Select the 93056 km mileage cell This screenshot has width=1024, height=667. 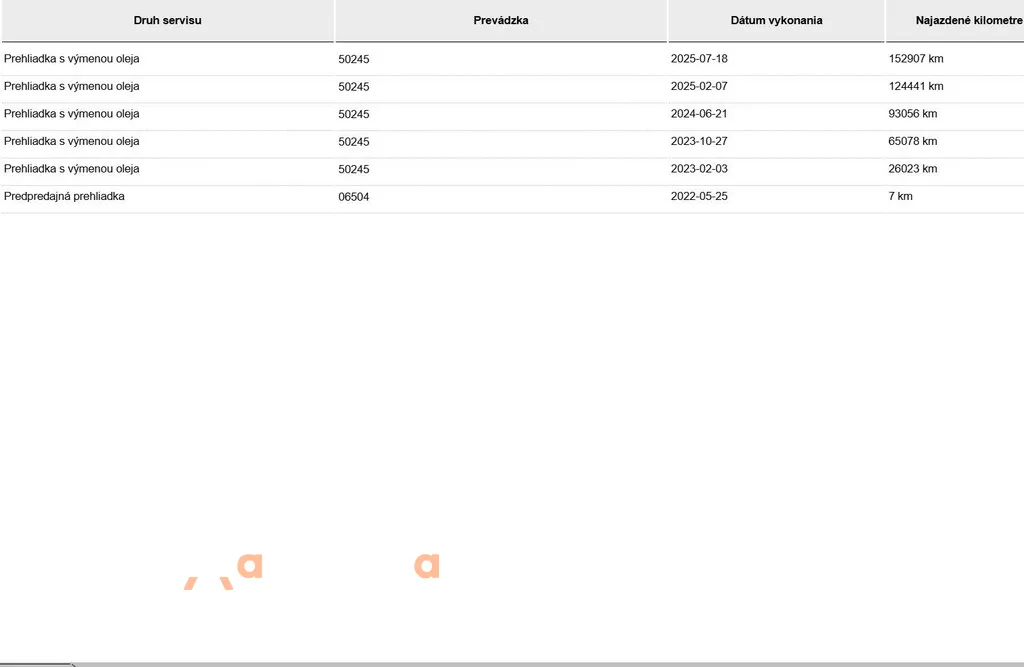[x=912, y=114]
